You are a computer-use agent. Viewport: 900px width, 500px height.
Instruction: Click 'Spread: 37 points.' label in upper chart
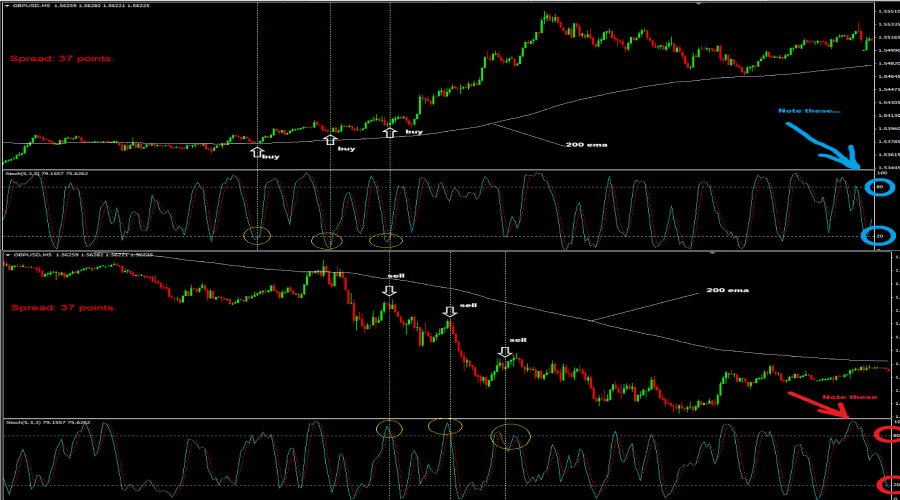[x=62, y=59]
